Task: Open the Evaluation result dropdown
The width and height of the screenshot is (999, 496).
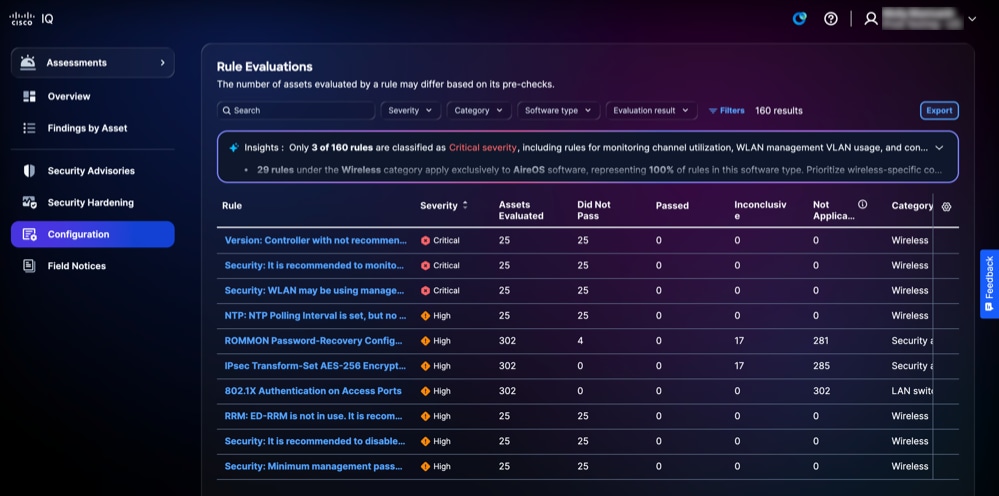Action: point(651,110)
